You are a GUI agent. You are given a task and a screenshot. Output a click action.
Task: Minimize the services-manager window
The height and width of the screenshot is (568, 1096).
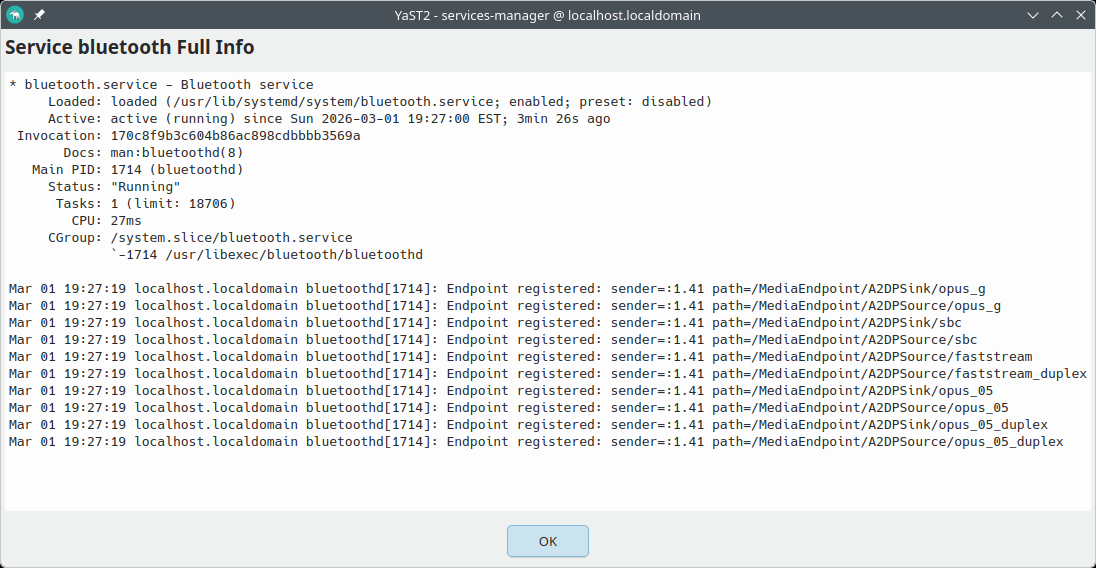(x=1033, y=15)
